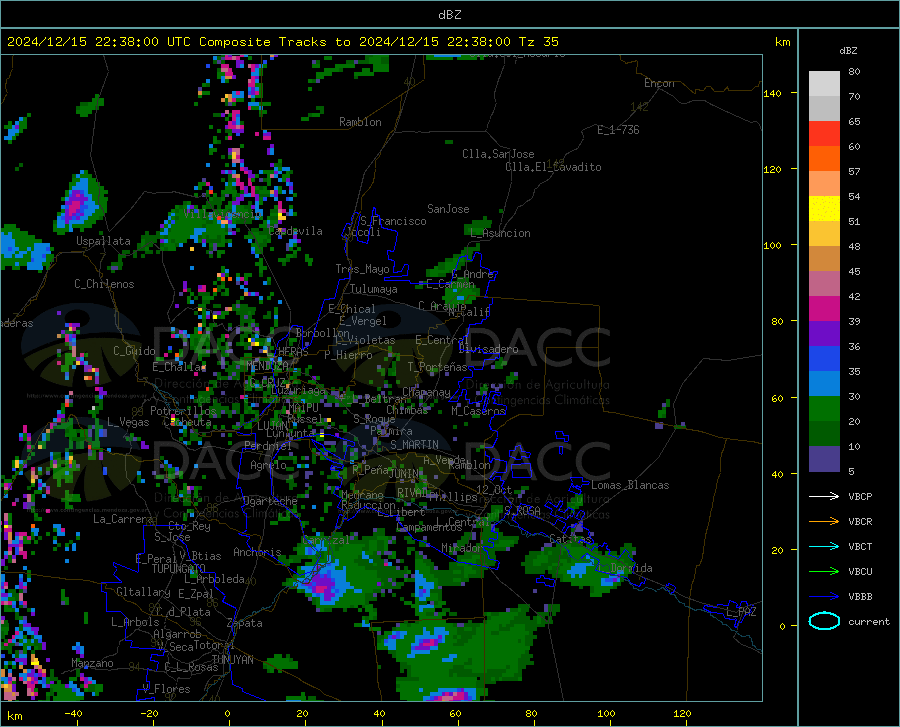The height and width of the screenshot is (727, 900).
Task: Select the yellow 54 dBZ color swatch
Action: point(824,209)
